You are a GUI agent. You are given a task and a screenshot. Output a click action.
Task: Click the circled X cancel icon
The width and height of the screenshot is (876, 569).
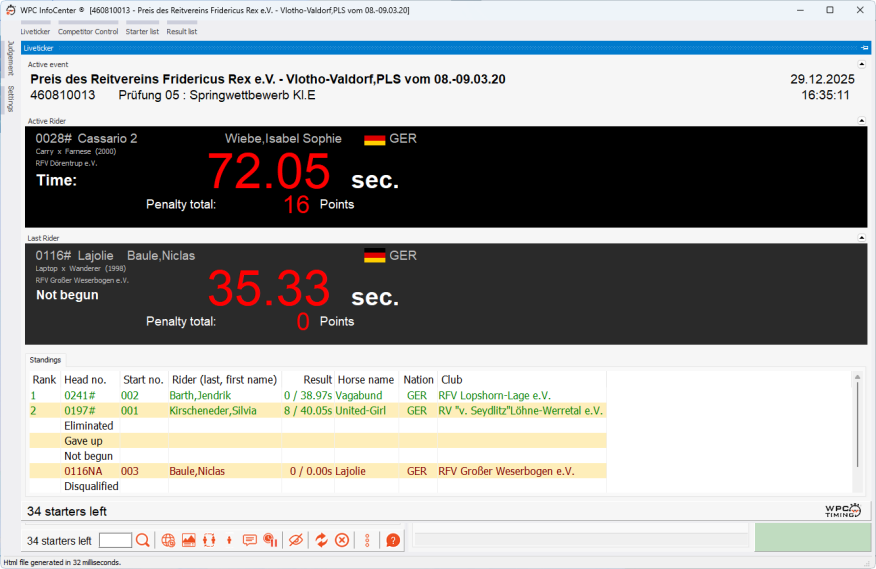pyautogui.click(x=342, y=540)
